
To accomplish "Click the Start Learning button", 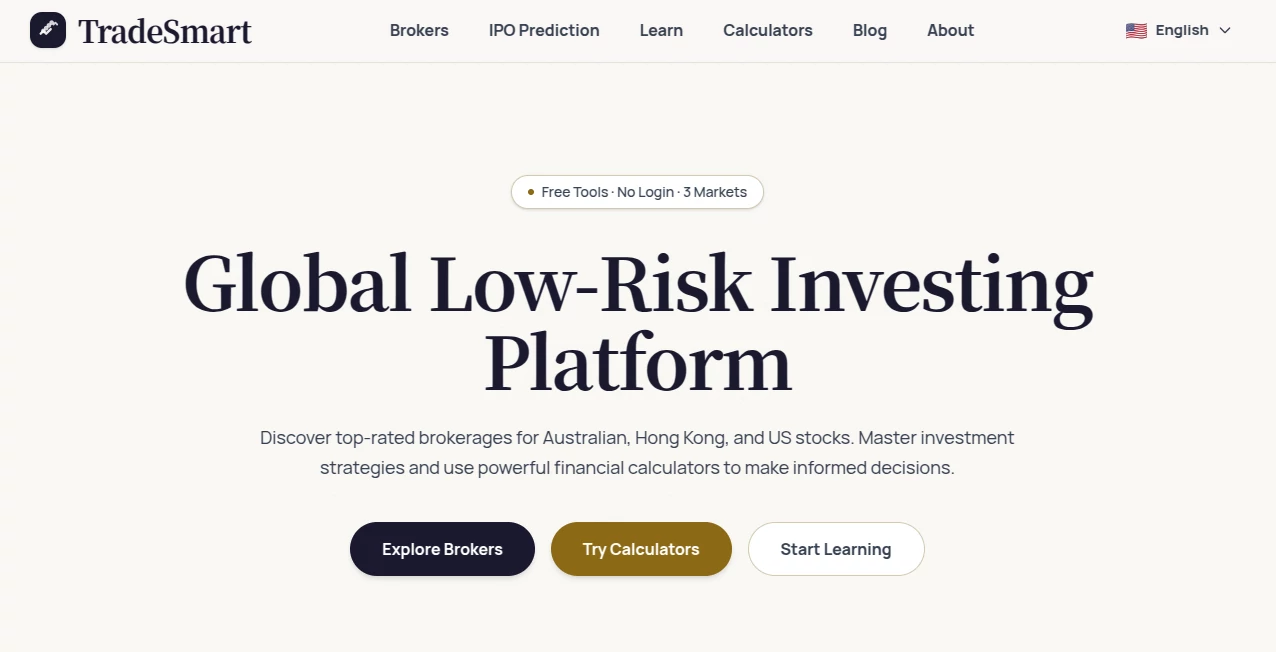I will click(x=836, y=549).
